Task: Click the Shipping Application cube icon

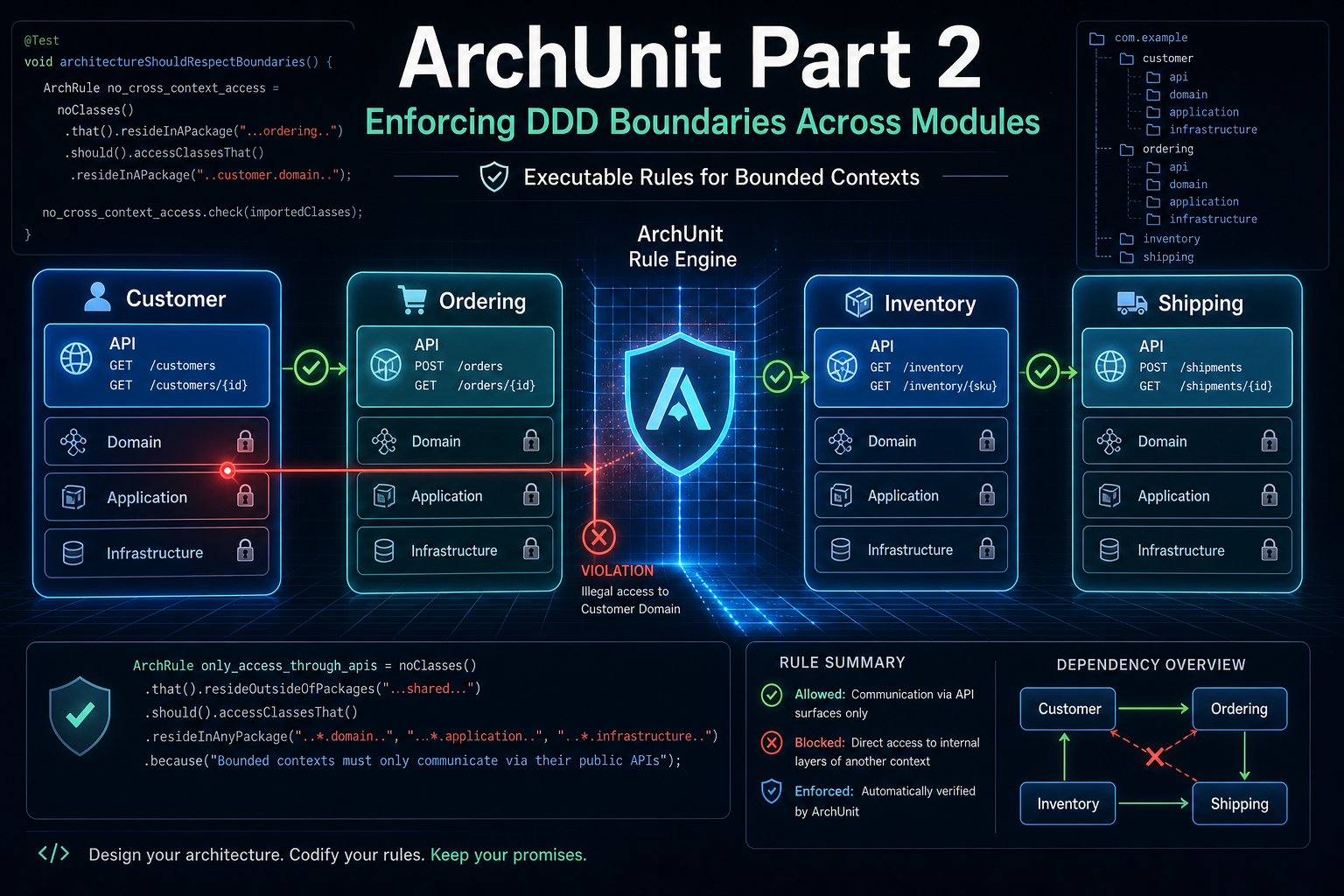Action: (x=1109, y=496)
